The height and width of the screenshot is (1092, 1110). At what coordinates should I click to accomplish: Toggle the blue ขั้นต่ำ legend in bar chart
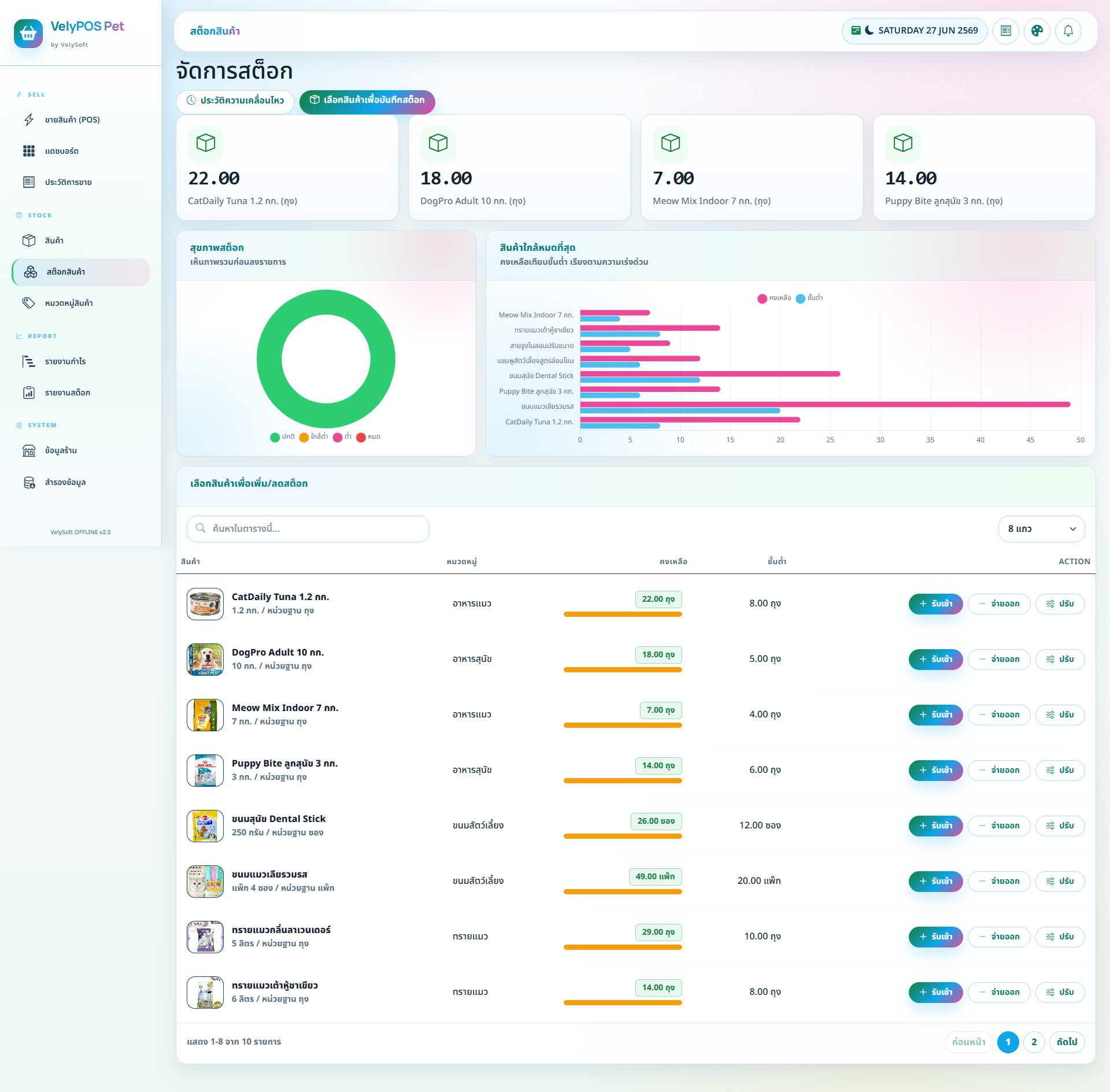[x=809, y=298]
